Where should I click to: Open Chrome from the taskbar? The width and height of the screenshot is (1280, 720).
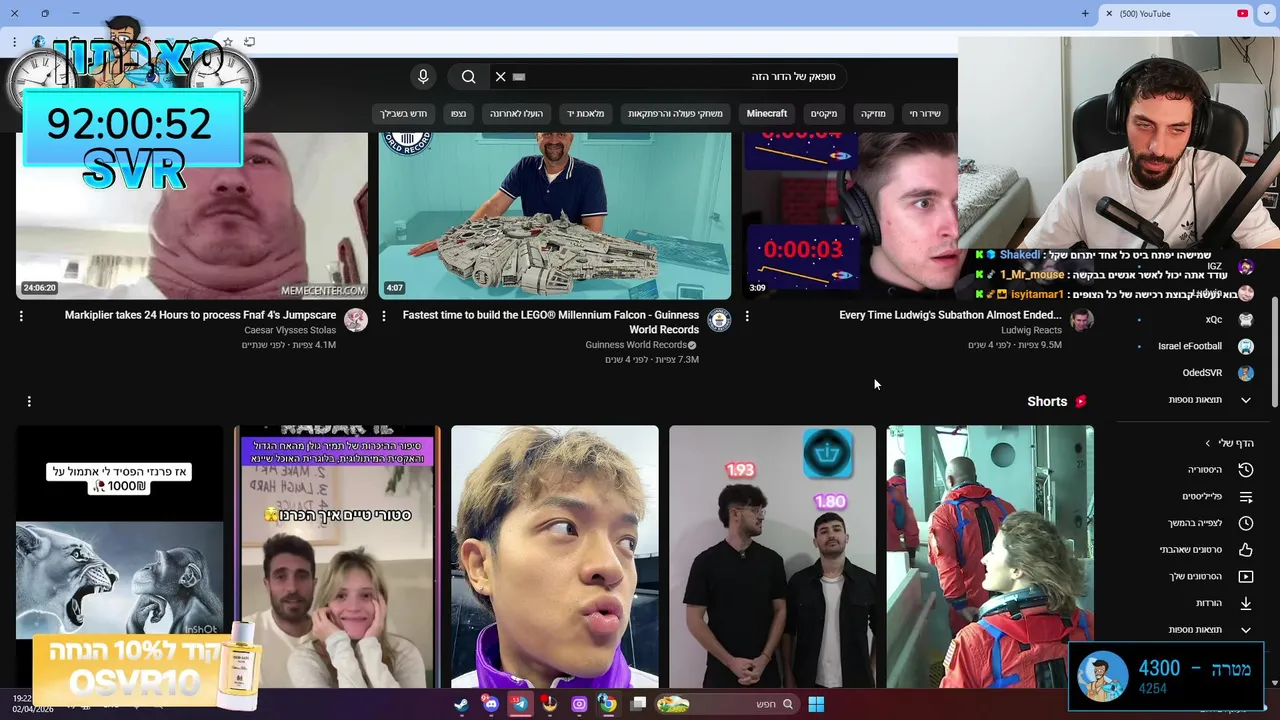[x=607, y=704]
